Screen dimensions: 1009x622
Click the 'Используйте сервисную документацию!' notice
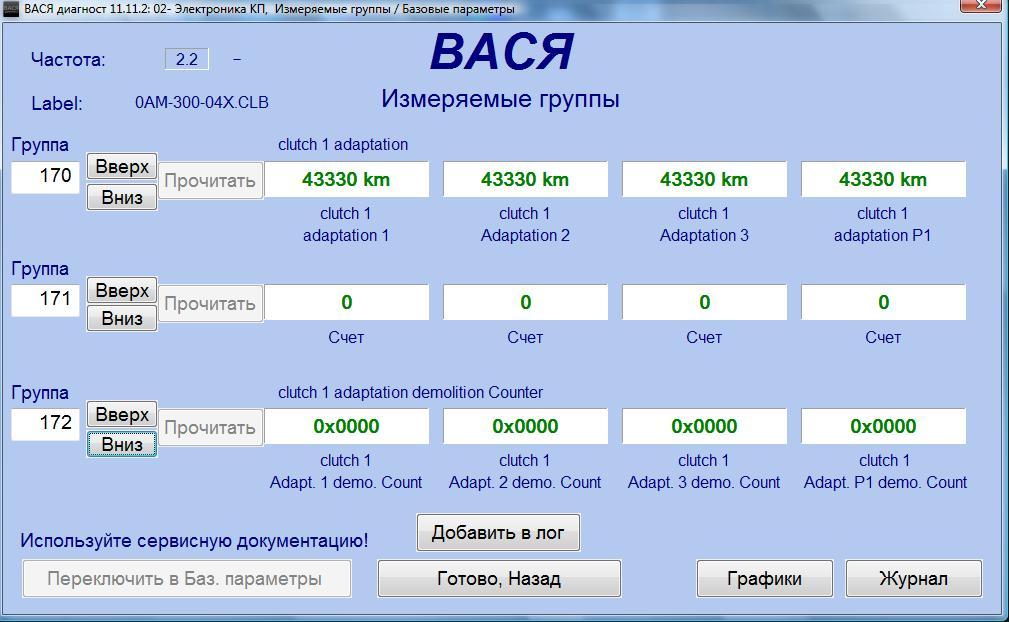pos(194,540)
